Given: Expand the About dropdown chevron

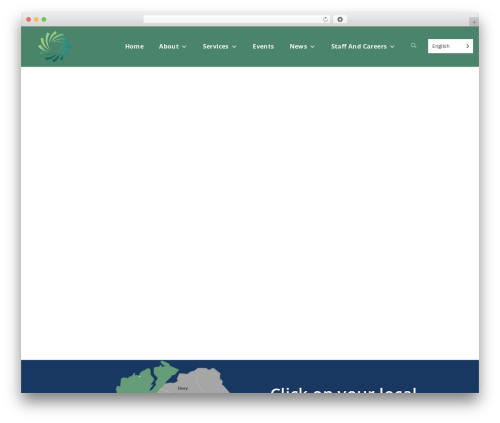Looking at the screenshot, I should (x=184, y=47).
